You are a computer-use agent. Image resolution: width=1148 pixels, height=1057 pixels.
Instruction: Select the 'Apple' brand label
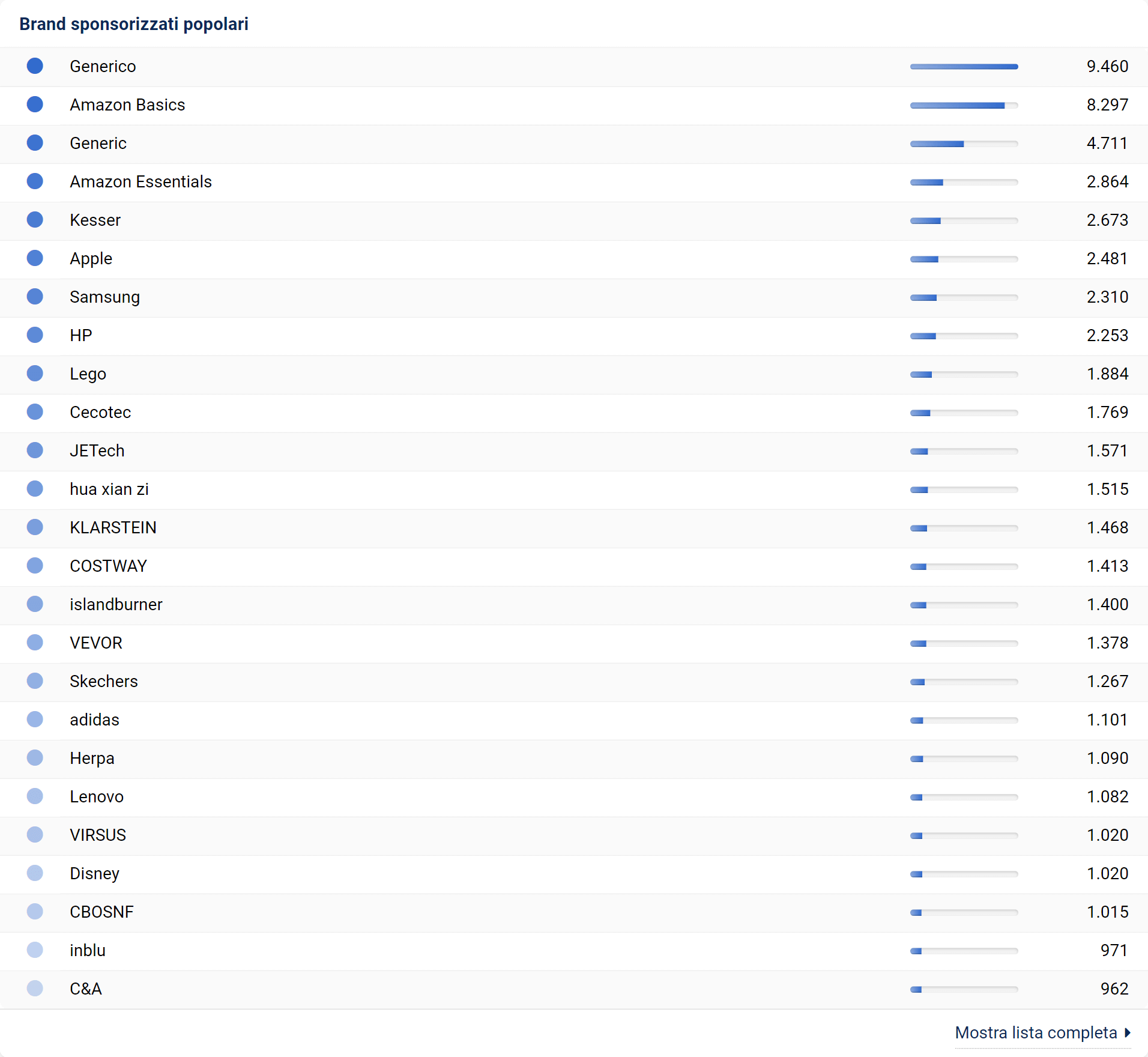[x=91, y=258]
